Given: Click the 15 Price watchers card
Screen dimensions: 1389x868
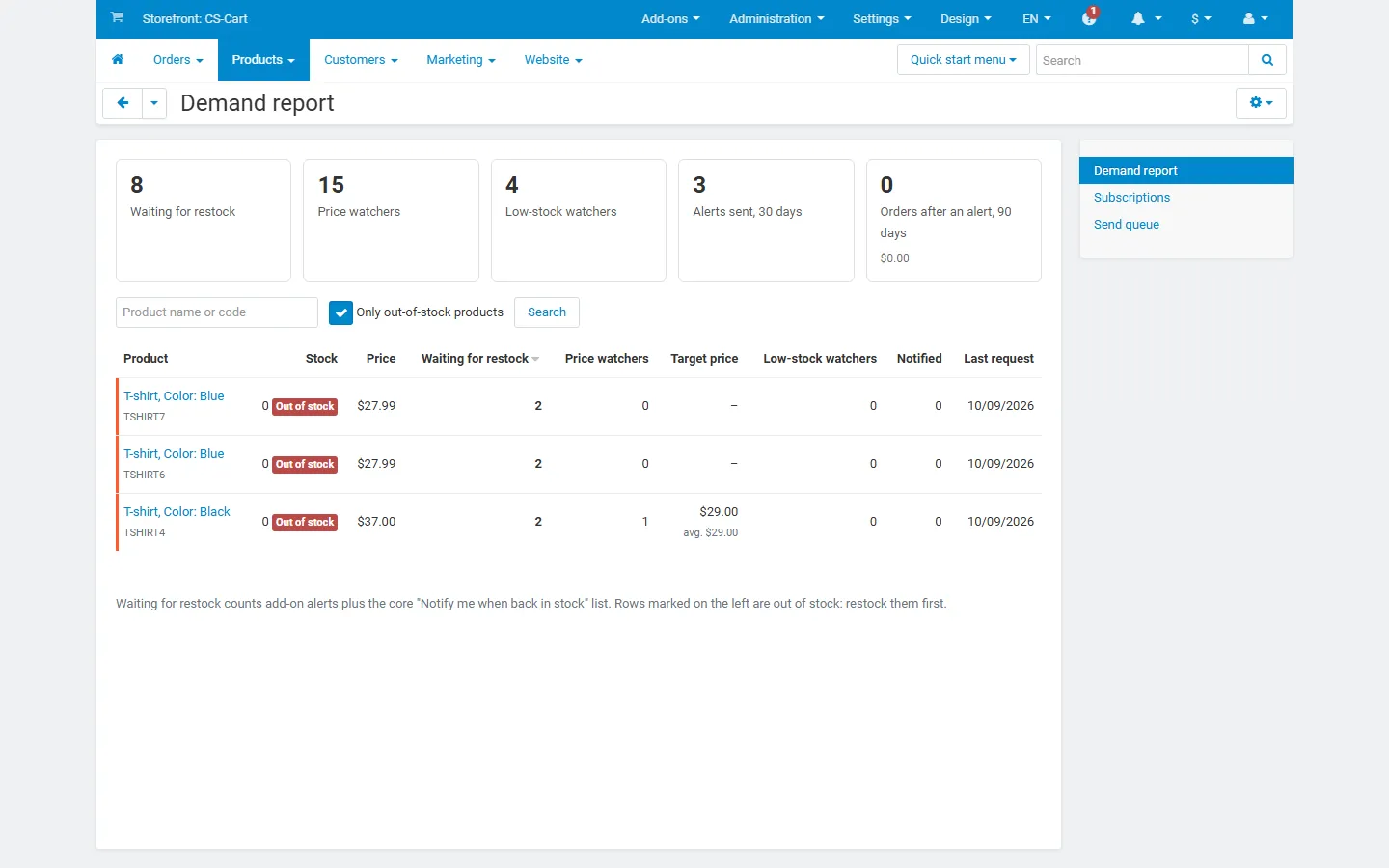Looking at the screenshot, I should [391, 220].
